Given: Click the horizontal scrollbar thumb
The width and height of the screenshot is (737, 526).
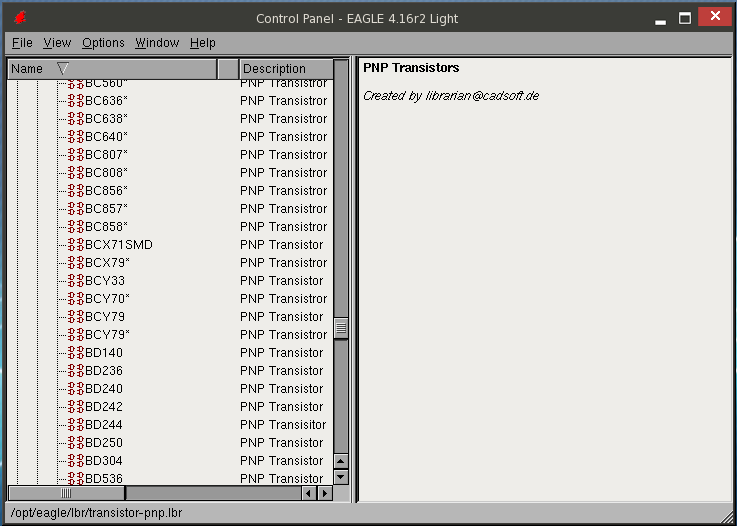Looking at the screenshot, I should pyautogui.click(x=66, y=493).
